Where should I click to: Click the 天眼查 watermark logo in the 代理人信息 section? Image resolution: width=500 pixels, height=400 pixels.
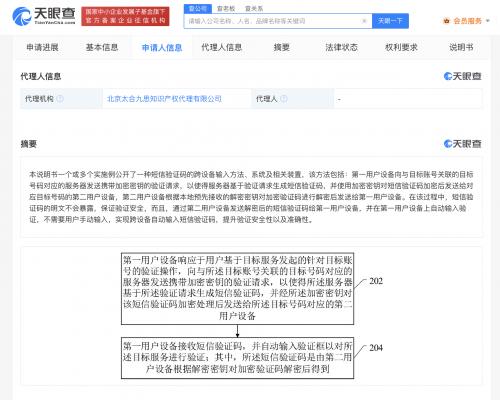(x=462, y=76)
